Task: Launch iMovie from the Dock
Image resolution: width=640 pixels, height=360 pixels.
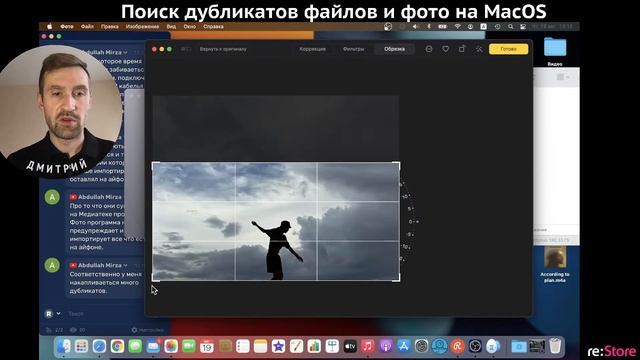Action: 278,347
